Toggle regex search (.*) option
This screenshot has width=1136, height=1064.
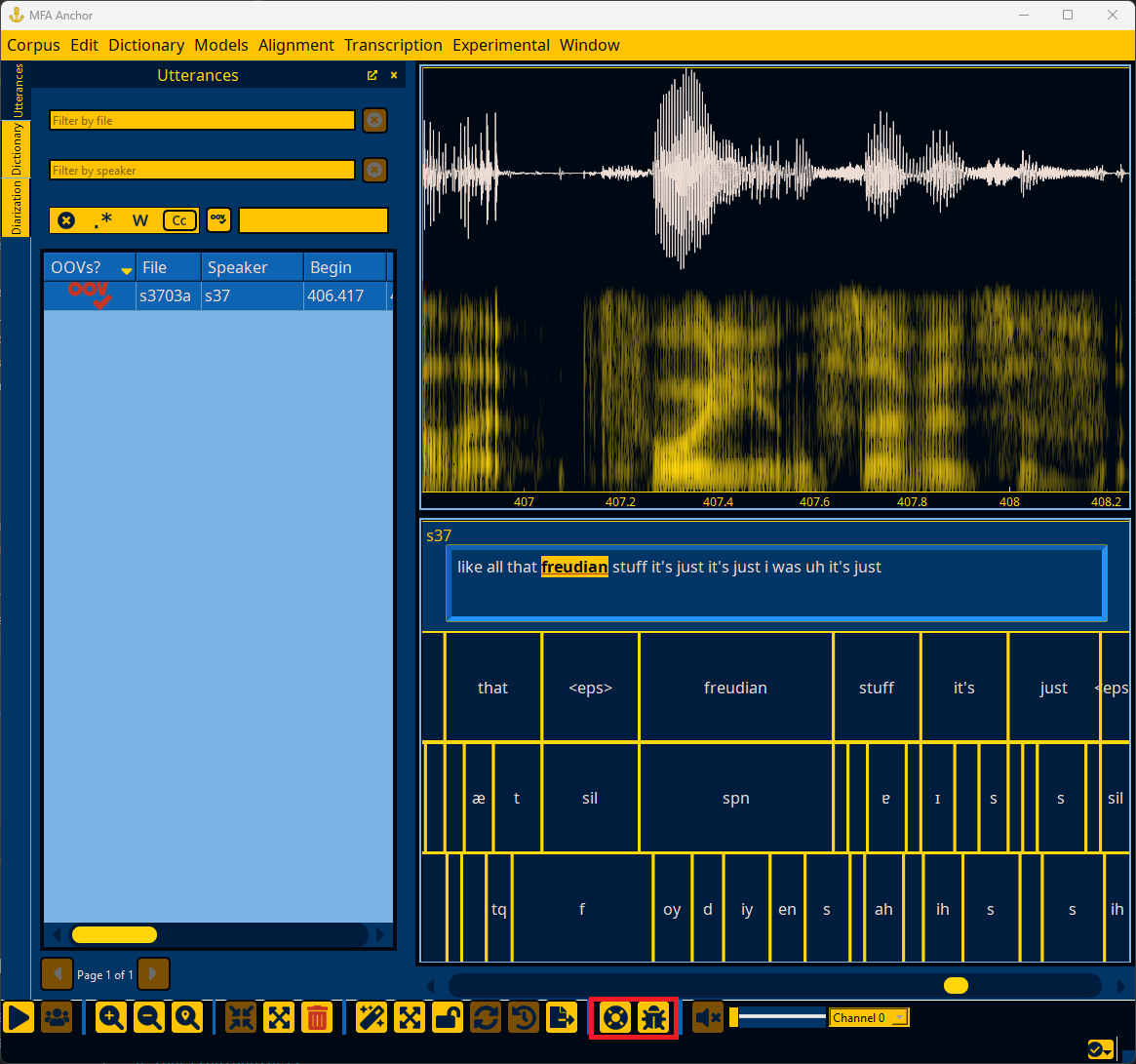103,220
